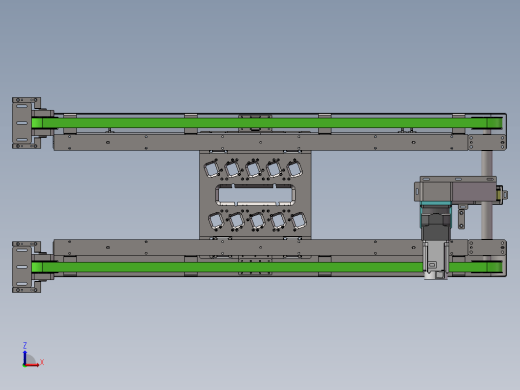
Task: Select the center pallet plate with pockets
Action: (255, 195)
